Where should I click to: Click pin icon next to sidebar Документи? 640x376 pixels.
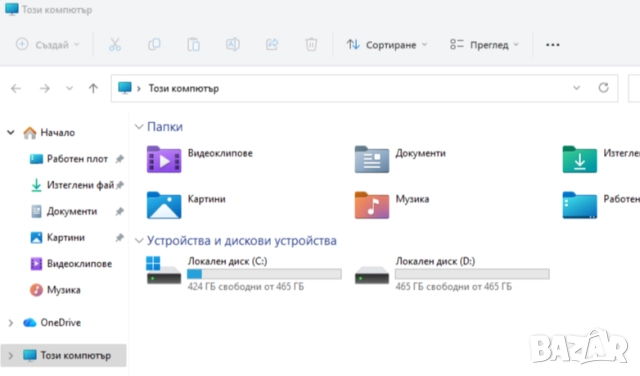119,211
